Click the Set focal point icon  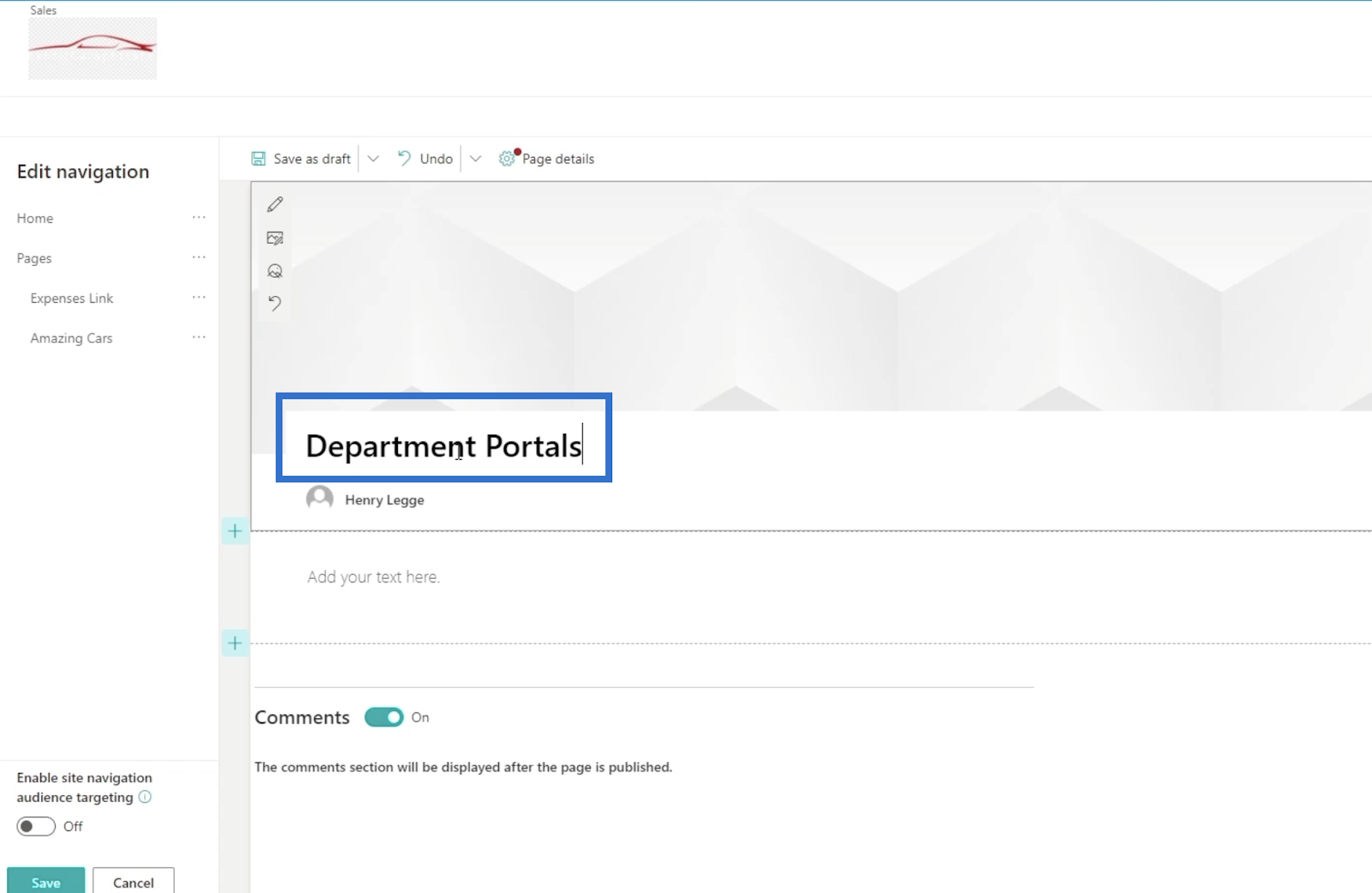pyautogui.click(x=275, y=271)
